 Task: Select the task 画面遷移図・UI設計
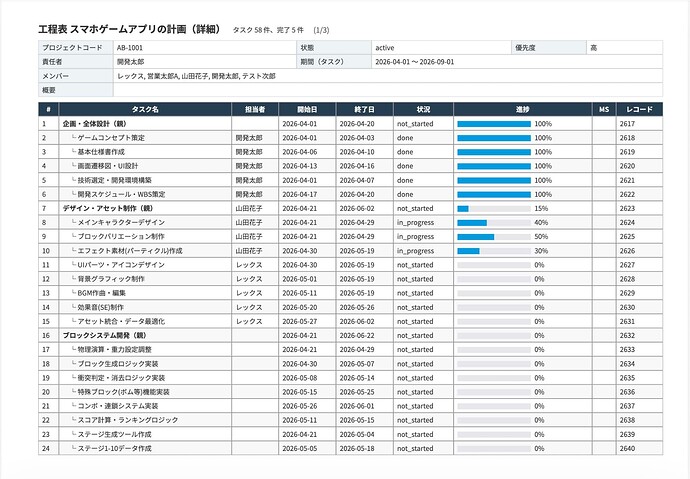[x=108, y=166]
